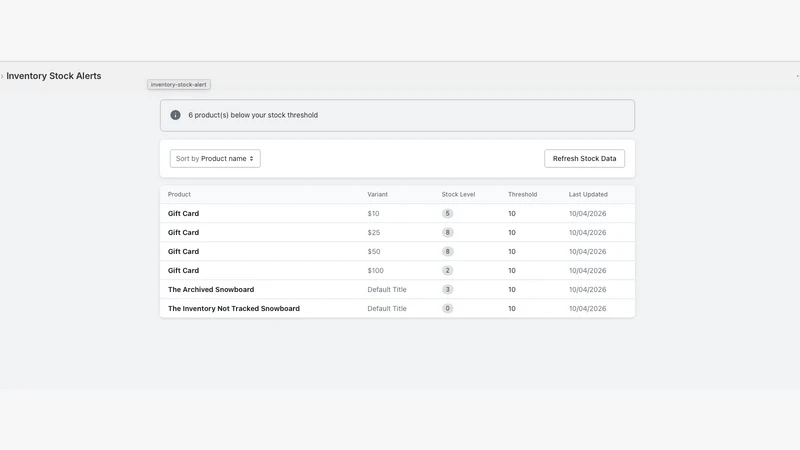Click stock badge 8 in the $25 row
Viewport: 800px width, 450px height.
(x=447, y=233)
